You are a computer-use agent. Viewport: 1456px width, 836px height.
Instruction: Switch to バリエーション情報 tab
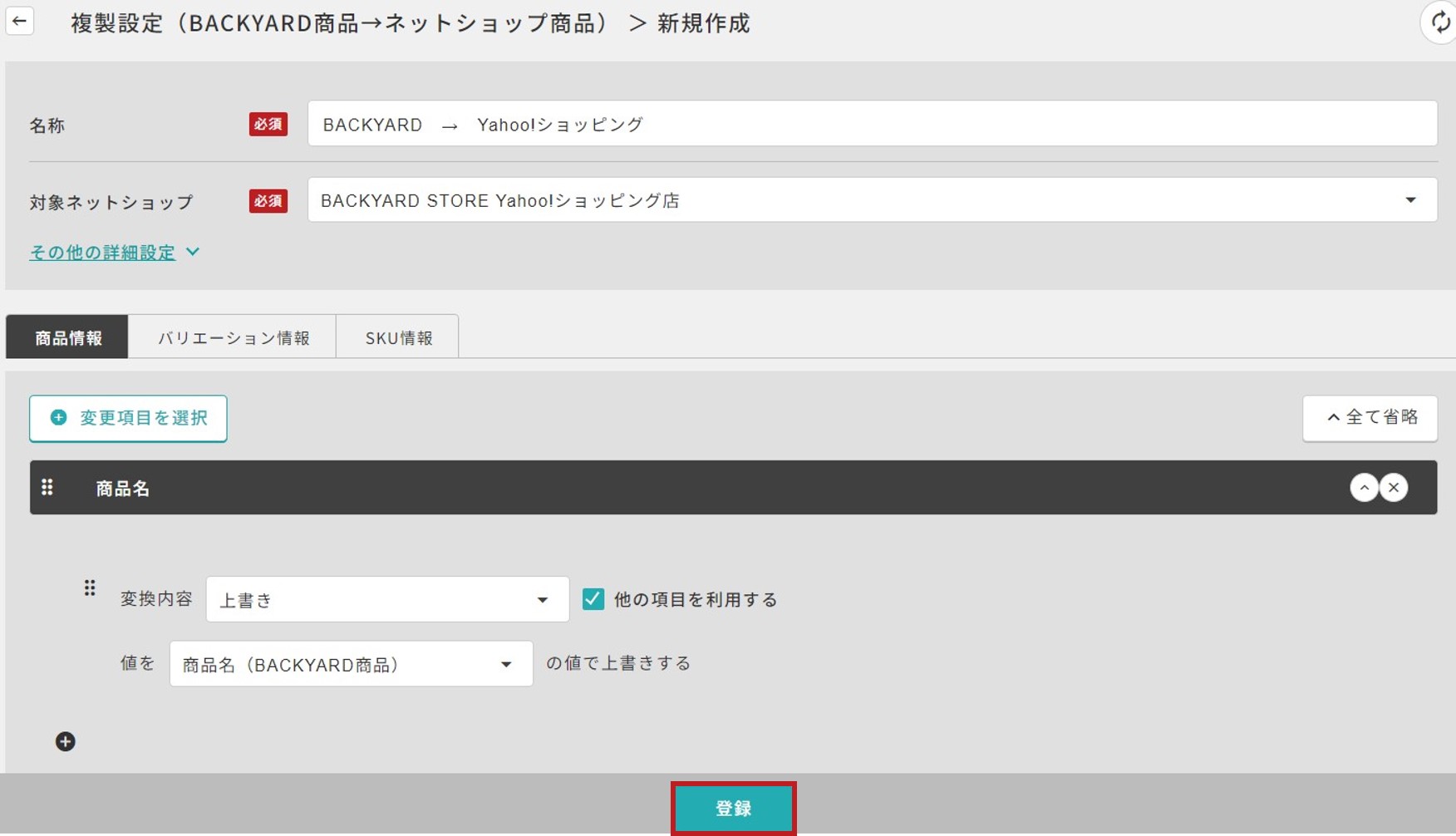point(233,337)
